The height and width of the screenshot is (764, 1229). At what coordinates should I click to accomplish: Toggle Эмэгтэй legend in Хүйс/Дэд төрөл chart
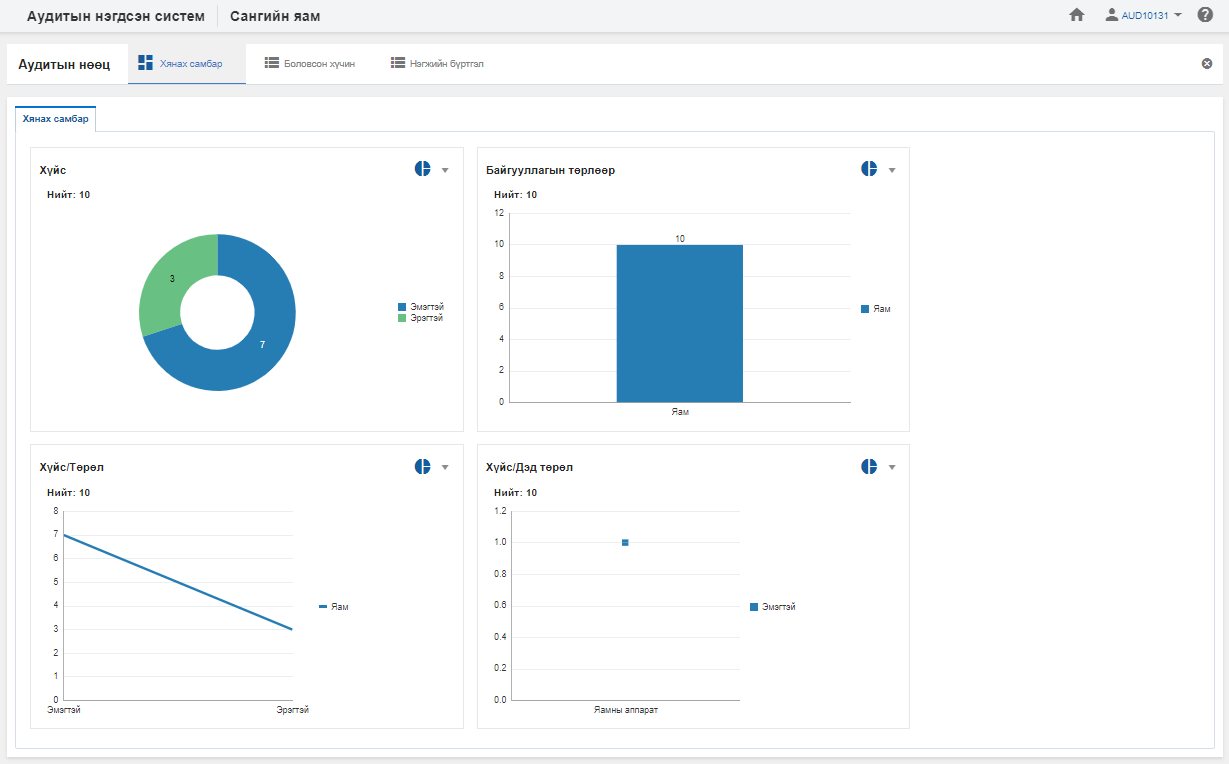772,607
